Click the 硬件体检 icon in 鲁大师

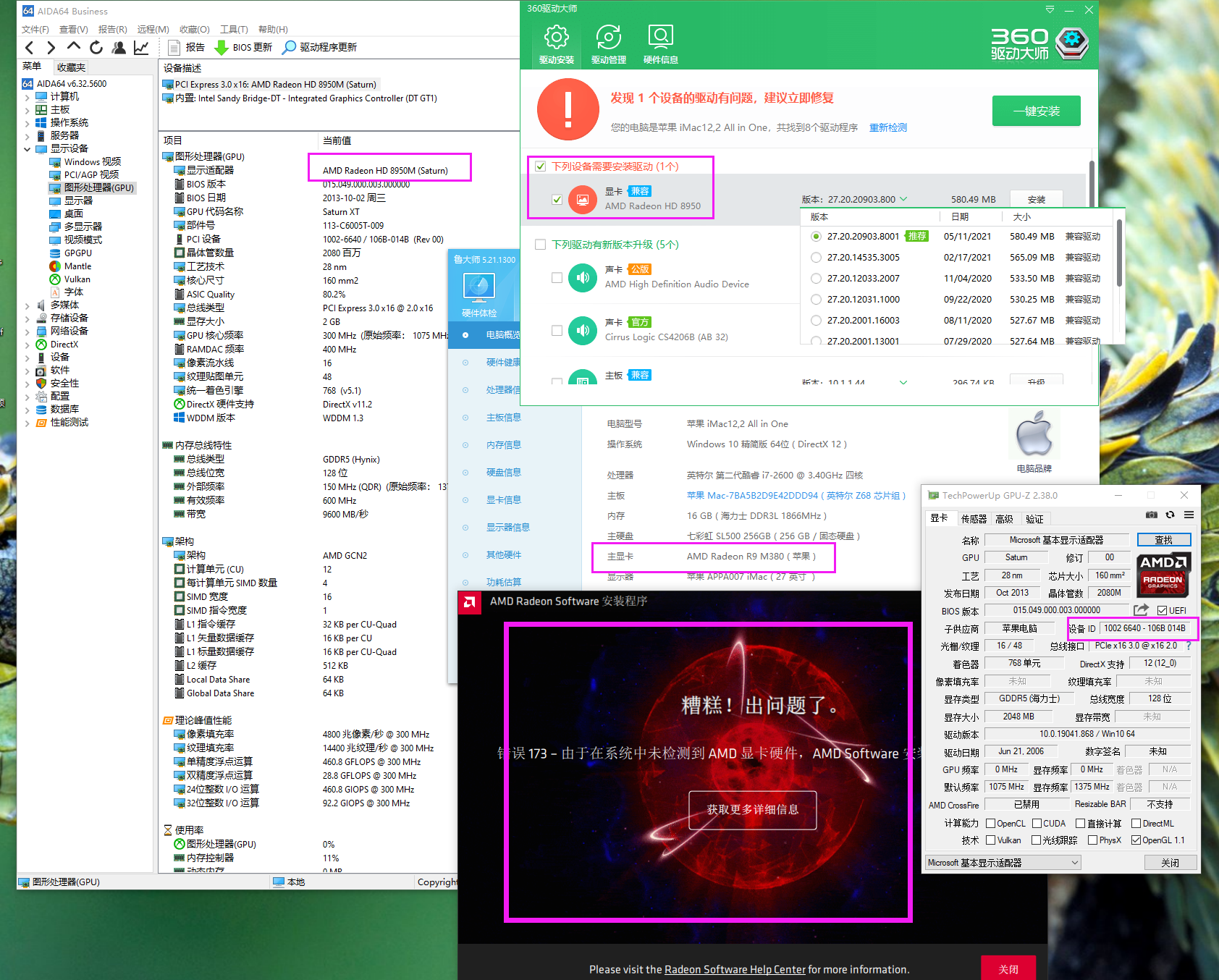[x=478, y=288]
